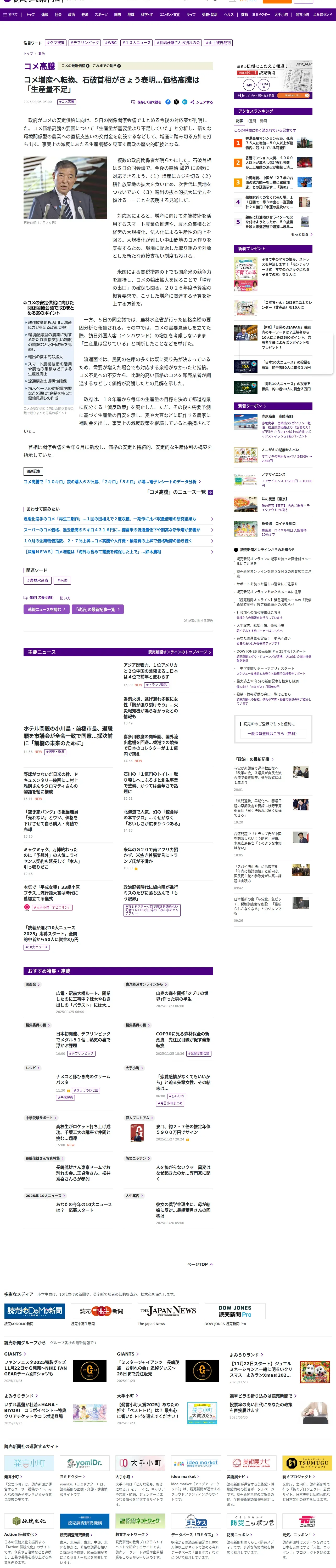The height and width of the screenshot is (1568, 336).
Task: Open the 発言小町 site logo
Action: click(29, 1463)
